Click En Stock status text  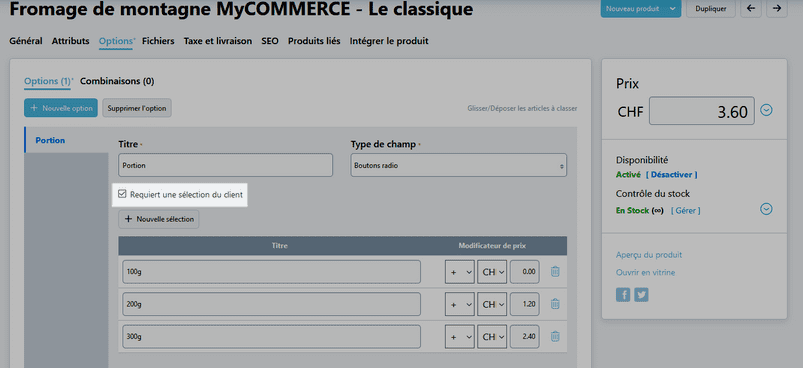(x=632, y=210)
